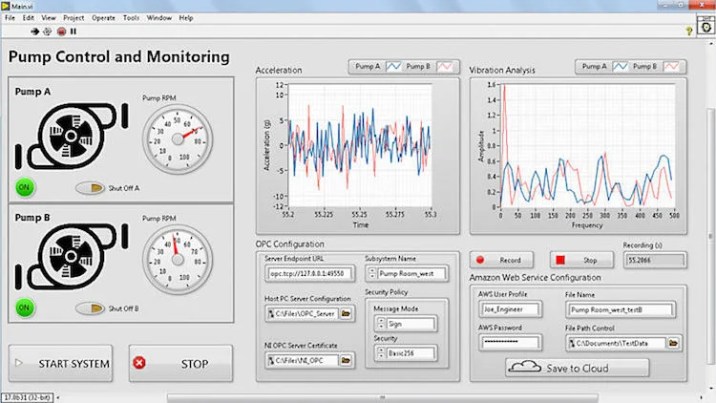716x403 pixels.
Task: Open context help question mark icon
Action: [x=689, y=31]
